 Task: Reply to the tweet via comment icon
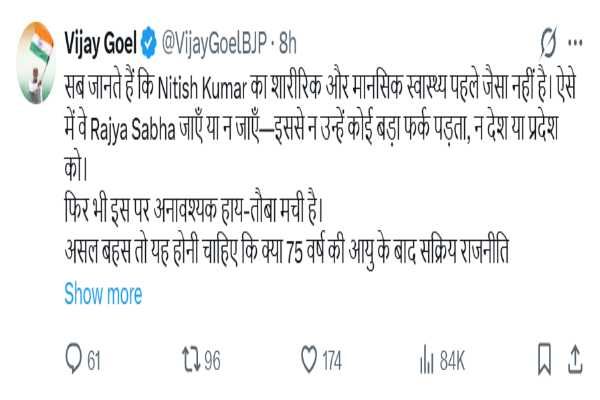pyautogui.click(x=74, y=360)
